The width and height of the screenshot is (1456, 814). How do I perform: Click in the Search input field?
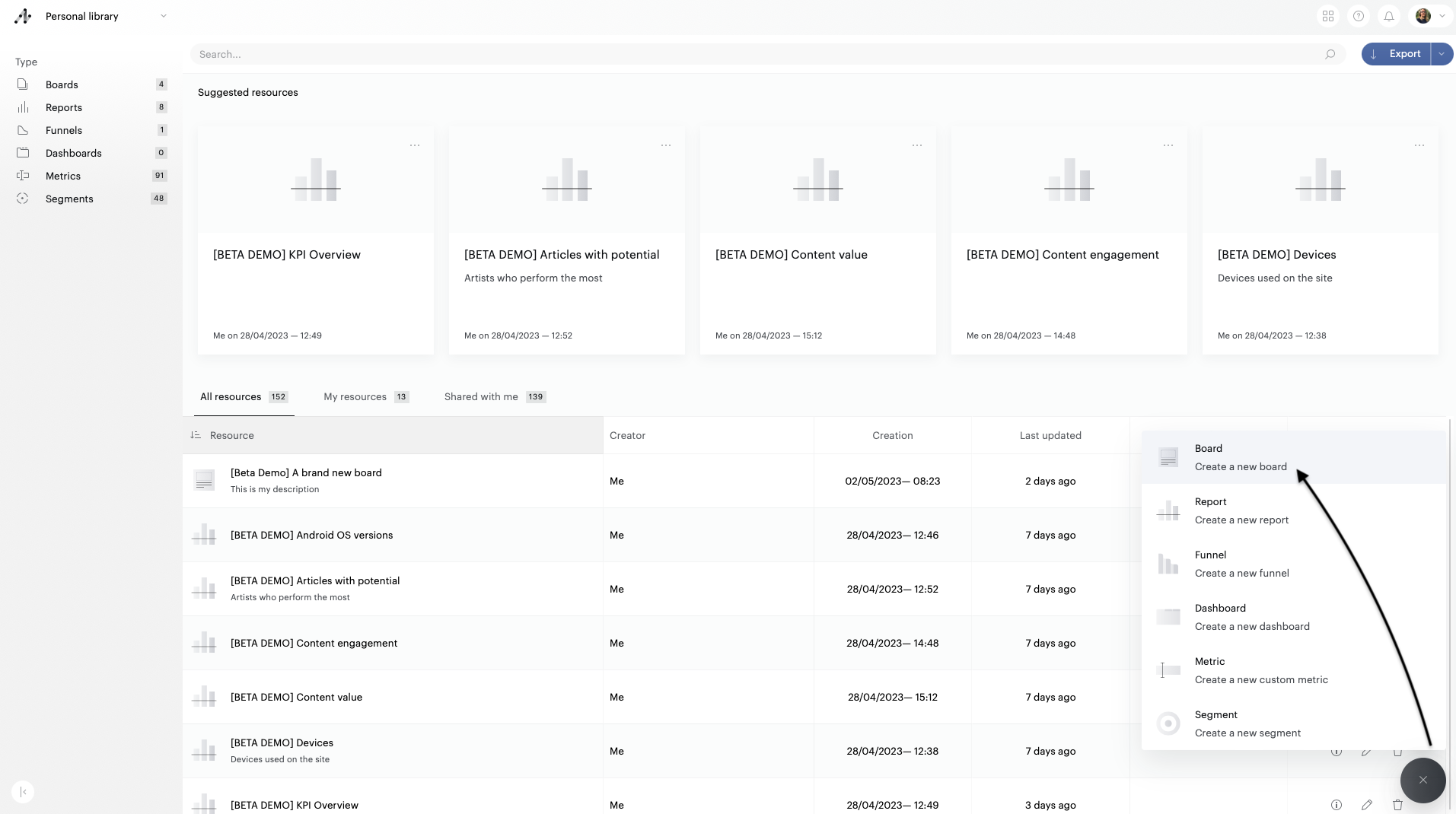(753, 54)
